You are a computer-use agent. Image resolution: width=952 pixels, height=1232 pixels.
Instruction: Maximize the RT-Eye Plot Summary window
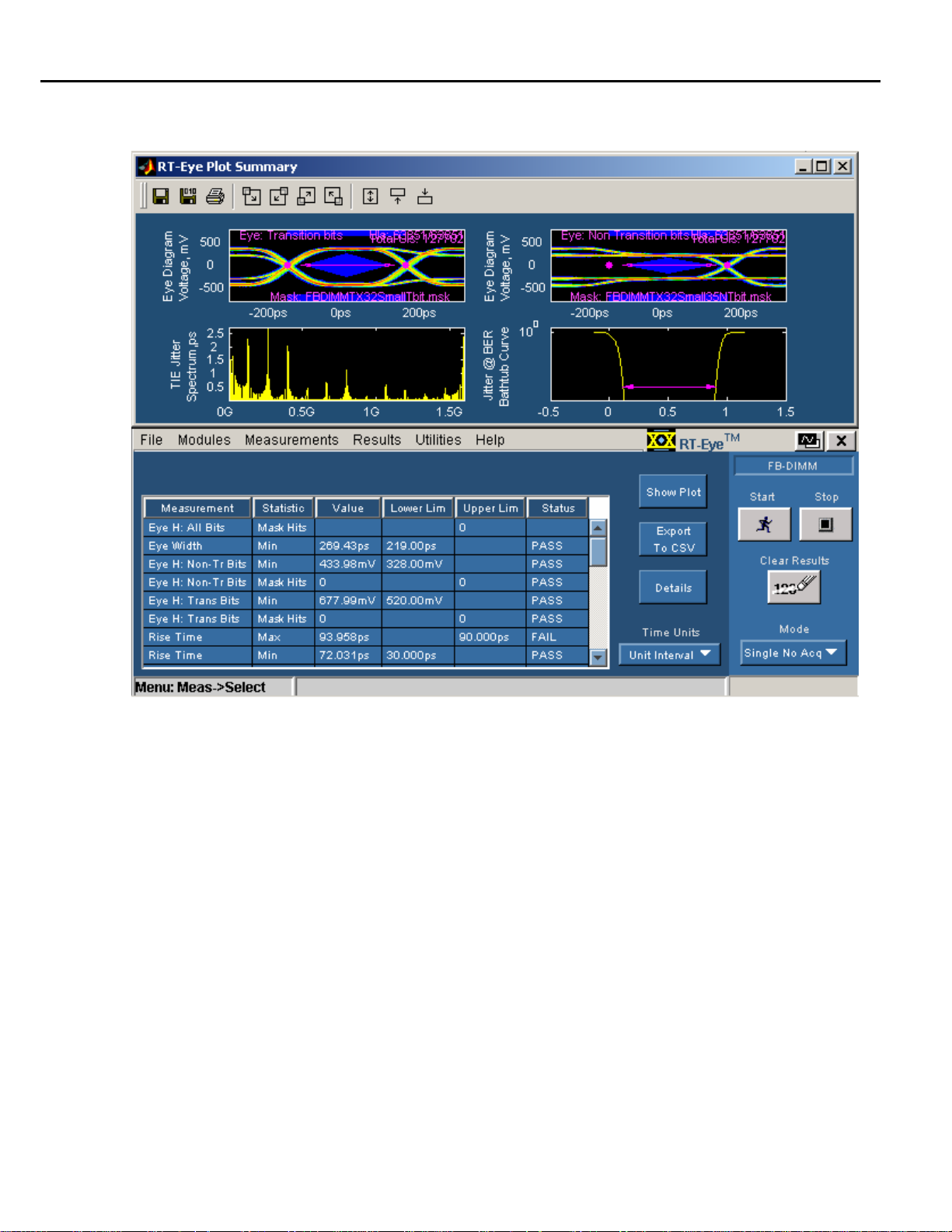(x=821, y=166)
